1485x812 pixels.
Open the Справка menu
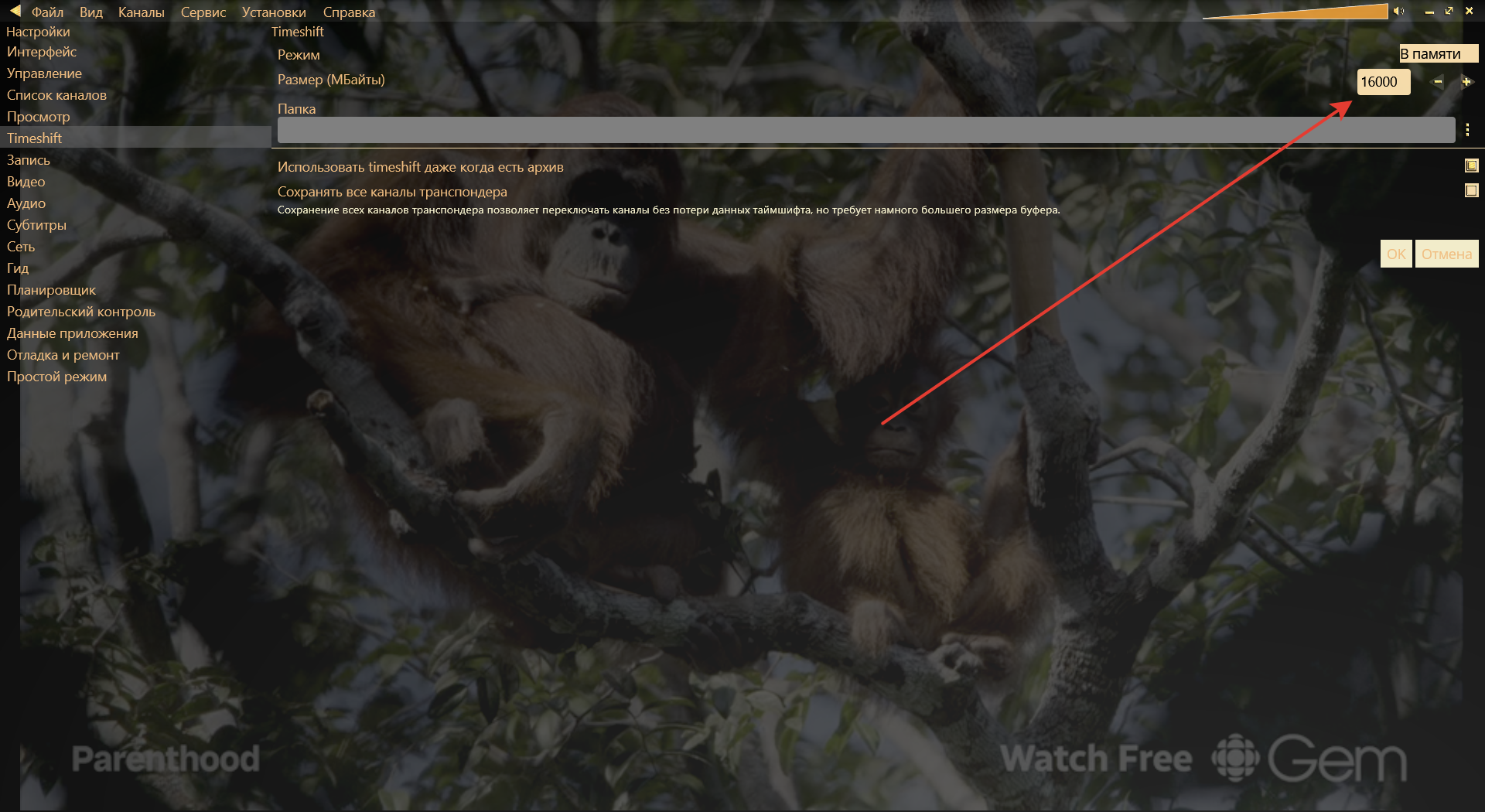349,12
